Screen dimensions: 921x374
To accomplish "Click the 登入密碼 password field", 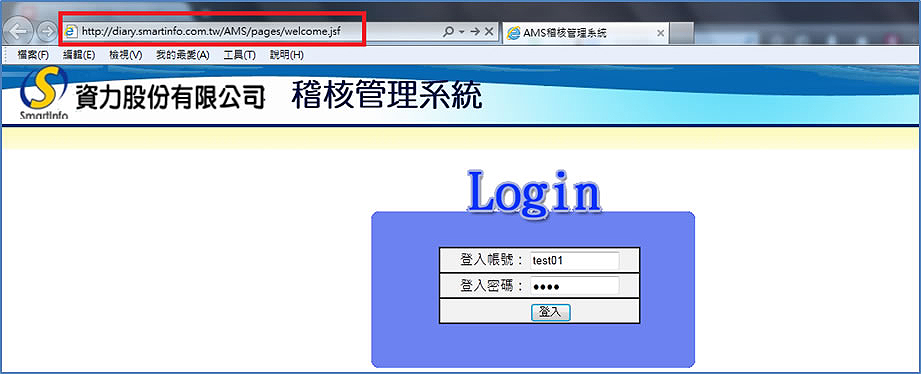I will click(x=574, y=286).
